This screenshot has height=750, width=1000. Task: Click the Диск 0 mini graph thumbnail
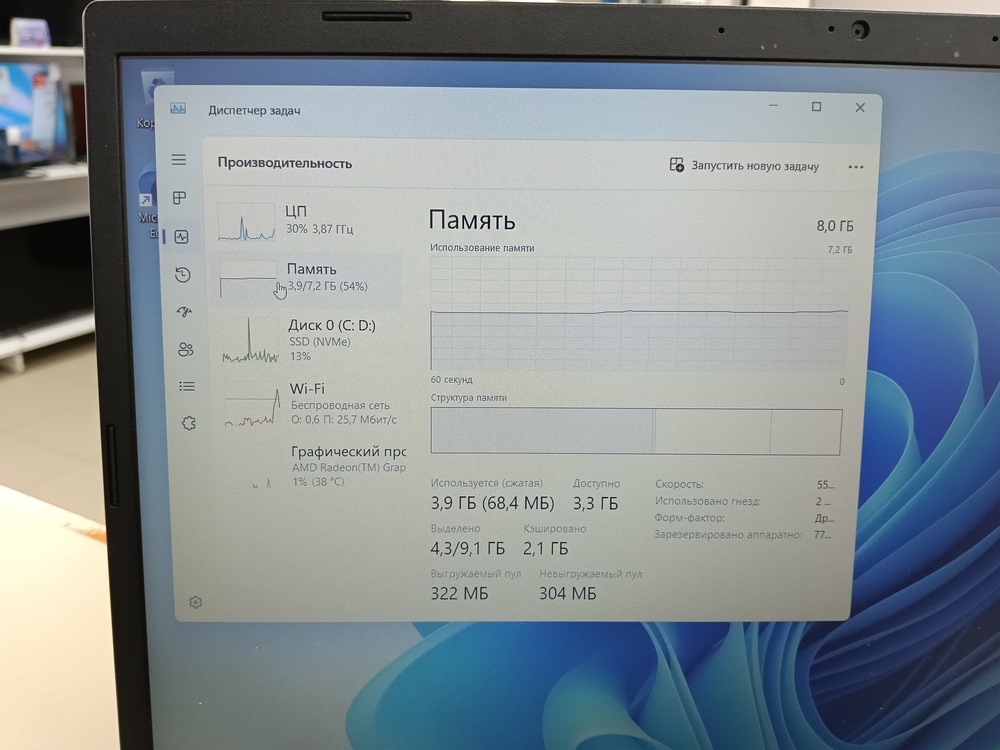(250, 341)
